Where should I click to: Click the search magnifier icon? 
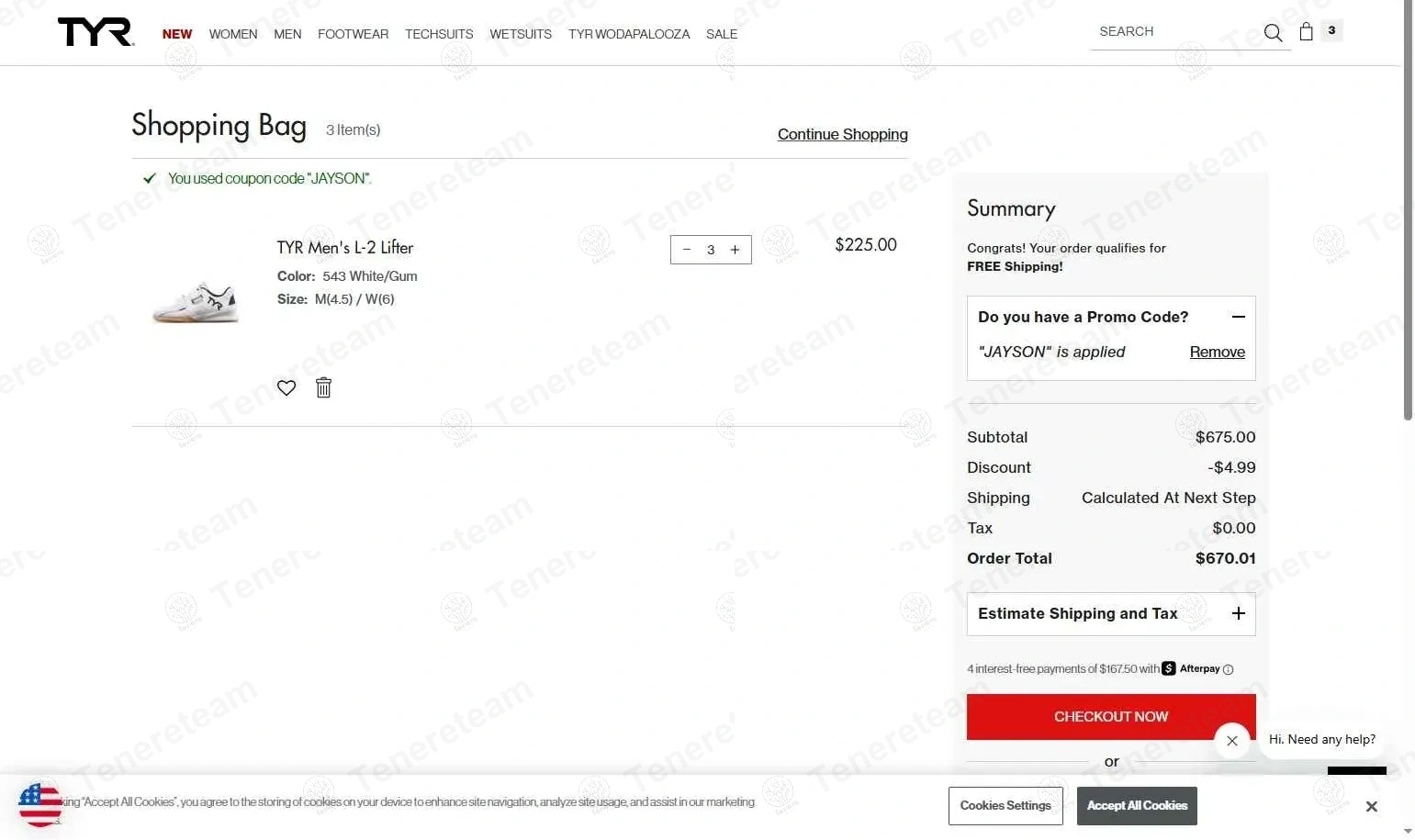(1273, 33)
